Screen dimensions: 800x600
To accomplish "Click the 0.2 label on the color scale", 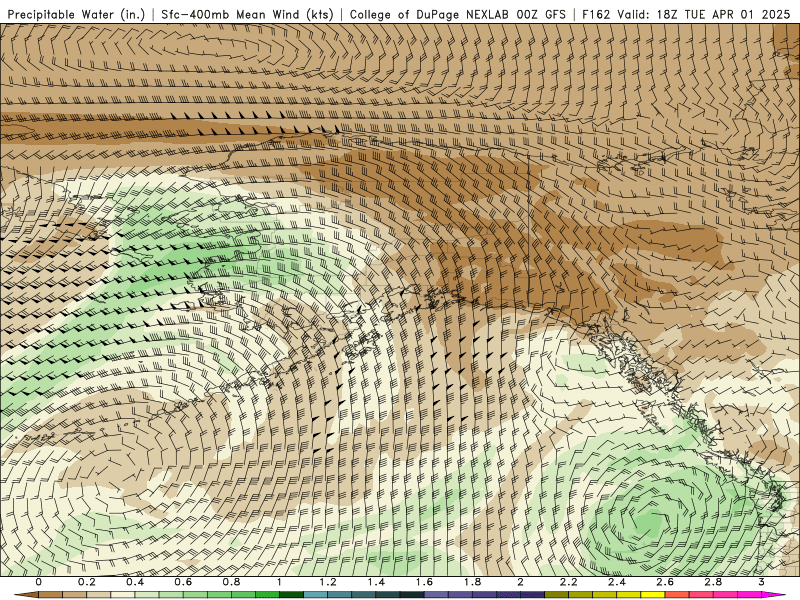I will 87,582.
